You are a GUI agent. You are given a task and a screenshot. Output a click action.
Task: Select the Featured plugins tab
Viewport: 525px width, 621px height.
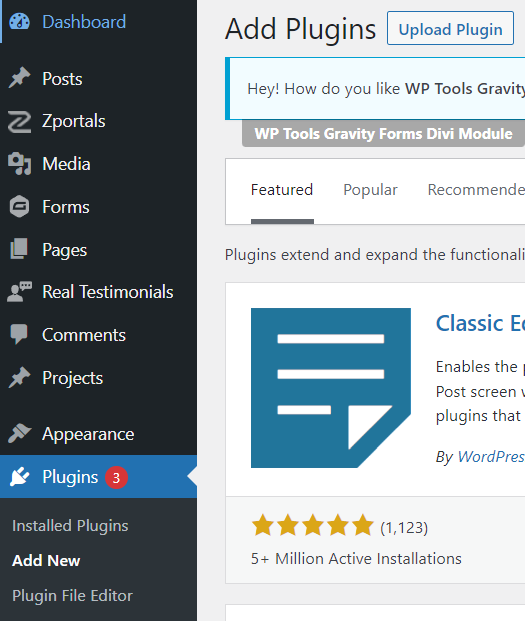click(x=282, y=190)
